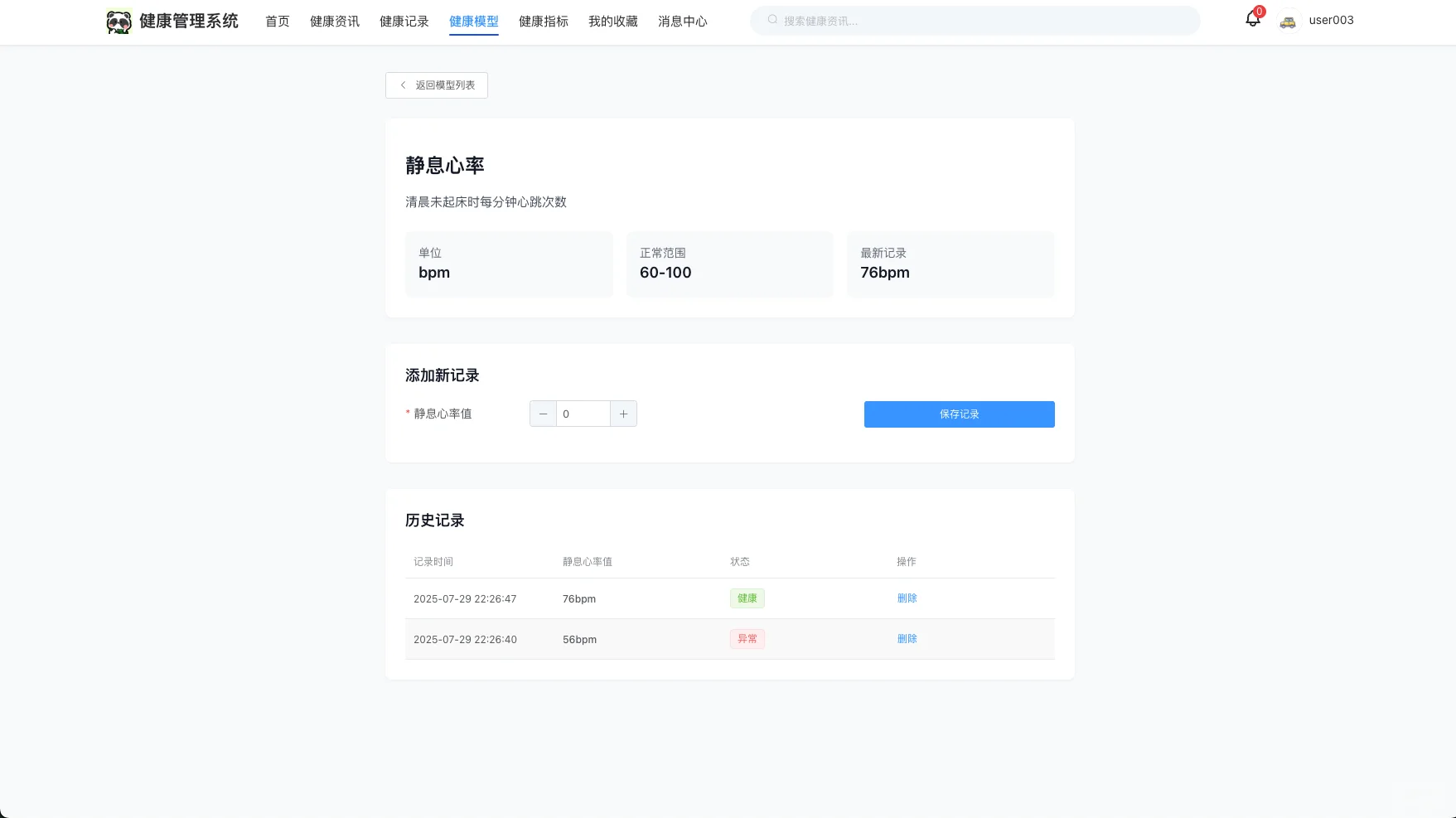Open the 健康资讯 section
The height and width of the screenshot is (818, 1456).
[x=334, y=21]
